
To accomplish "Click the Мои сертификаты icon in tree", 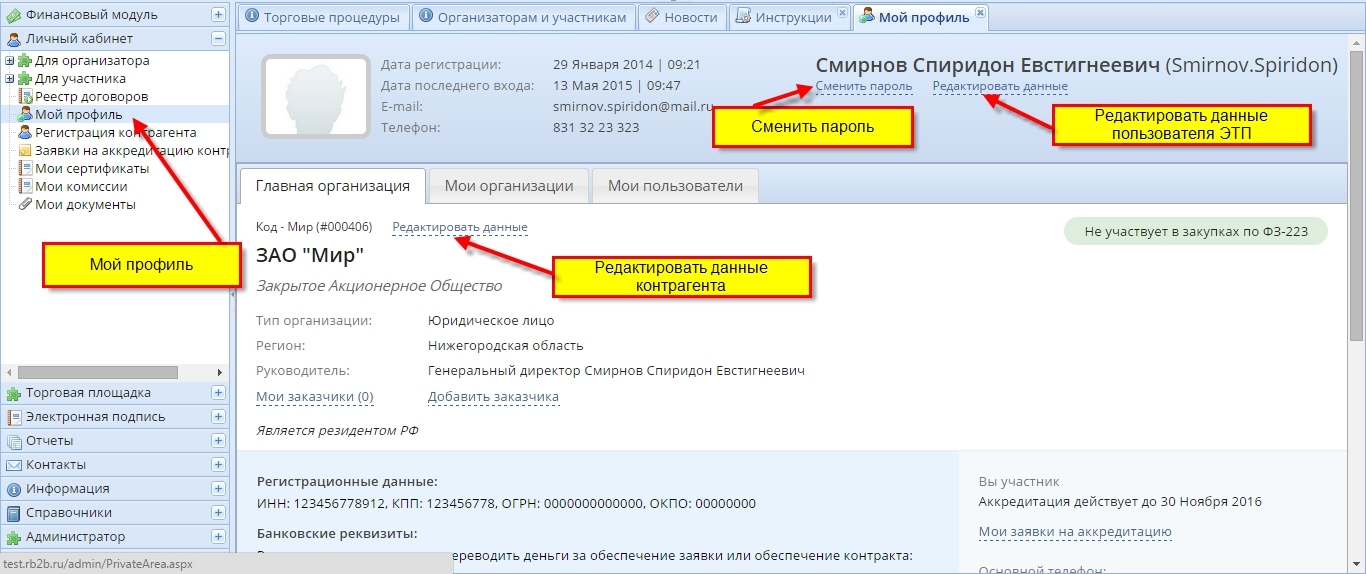I will pyautogui.click(x=25, y=169).
